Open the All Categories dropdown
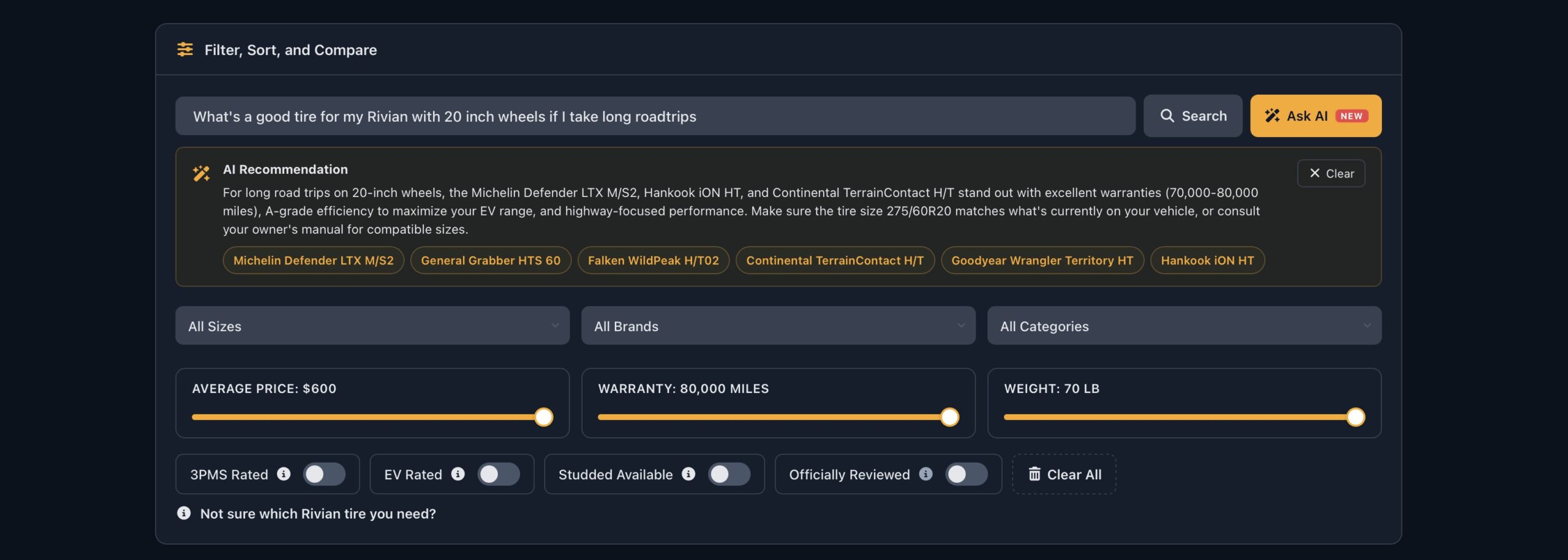 (x=1184, y=326)
